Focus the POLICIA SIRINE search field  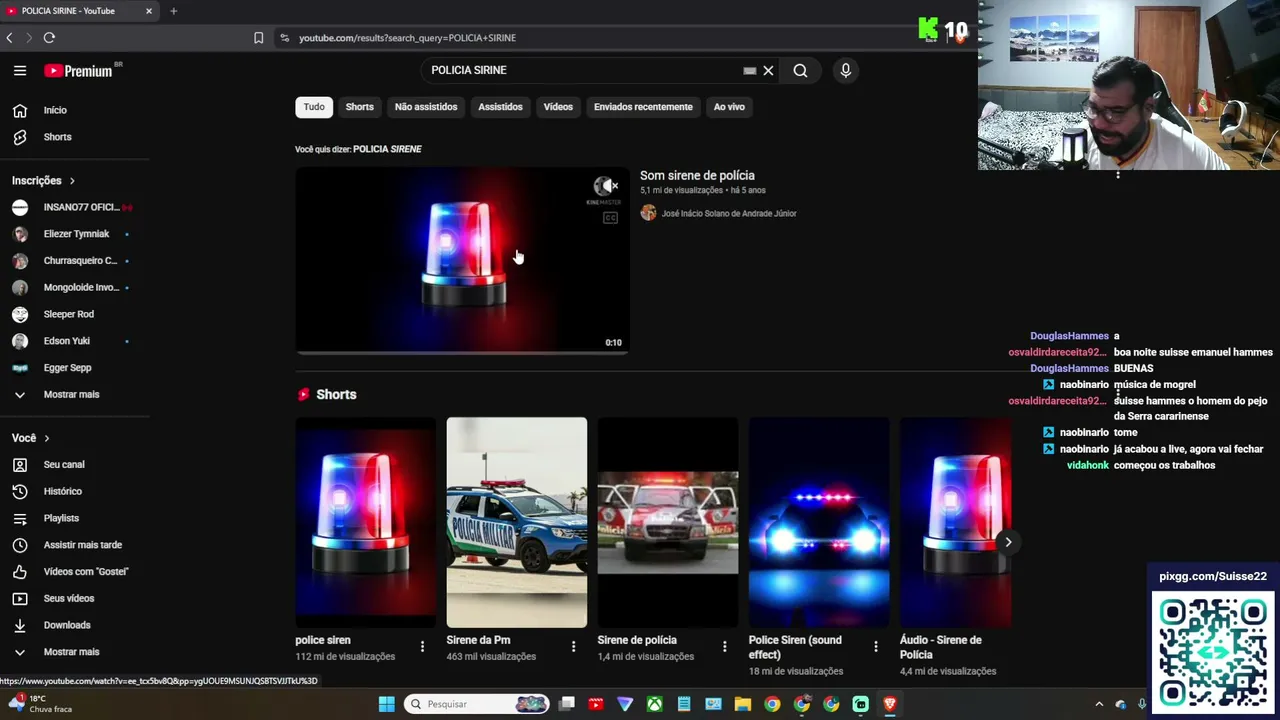(x=585, y=70)
